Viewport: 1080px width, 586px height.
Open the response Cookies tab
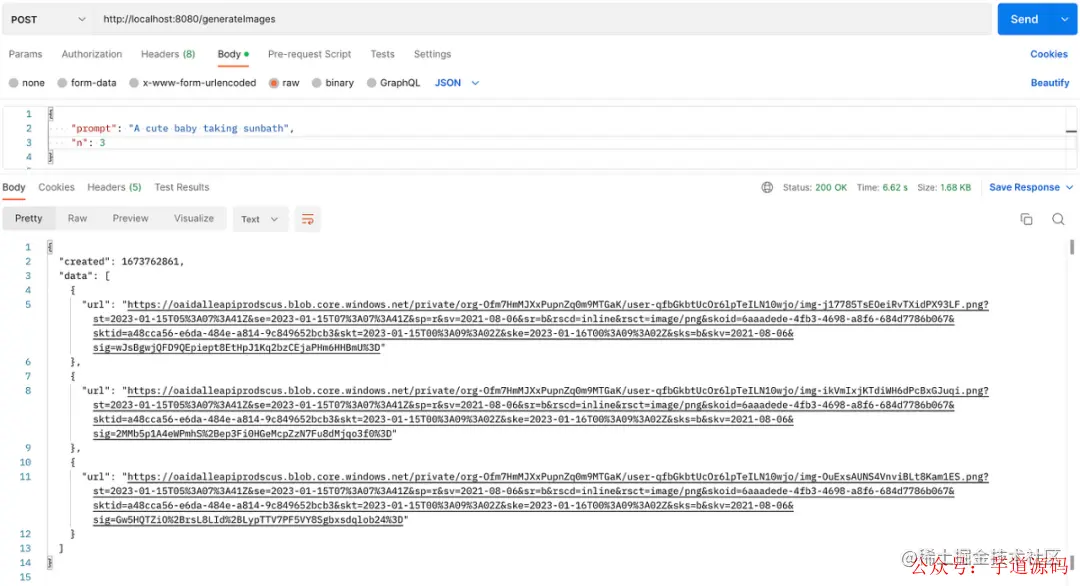[56, 187]
